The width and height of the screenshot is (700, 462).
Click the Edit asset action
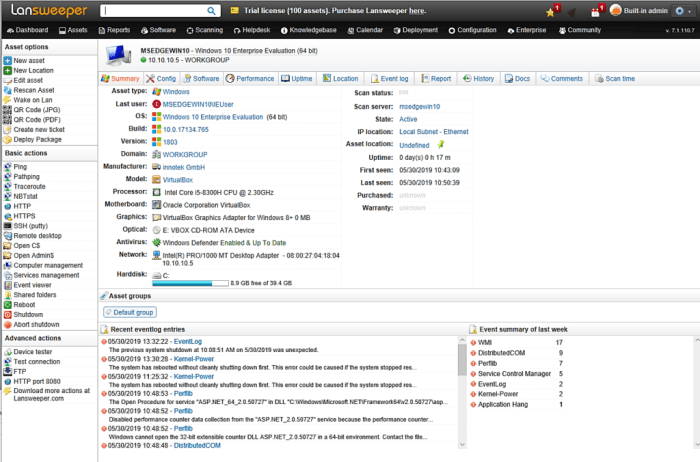click(28, 80)
